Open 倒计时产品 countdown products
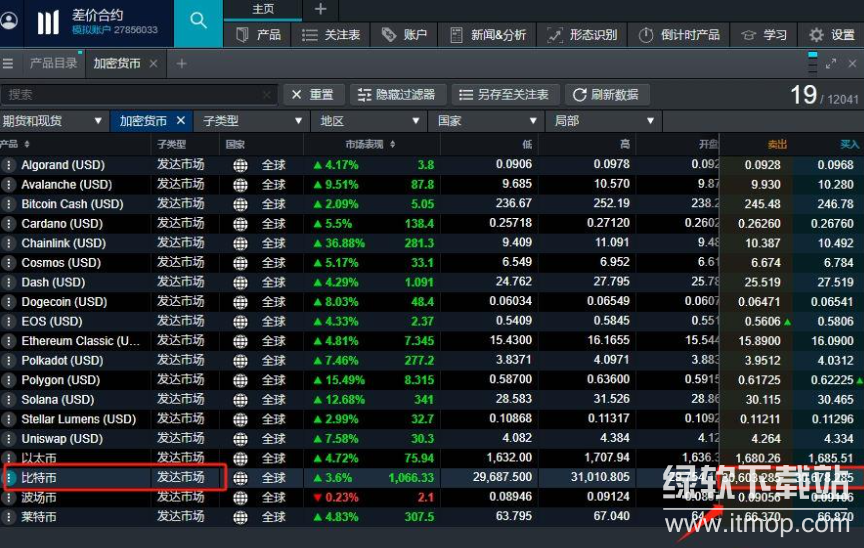The height and width of the screenshot is (548, 864). pos(680,35)
